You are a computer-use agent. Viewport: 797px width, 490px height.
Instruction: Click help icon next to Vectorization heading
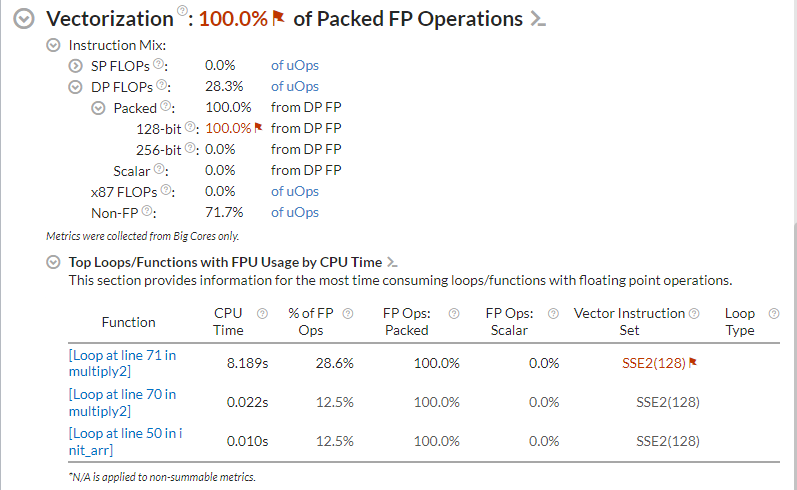pos(182,13)
